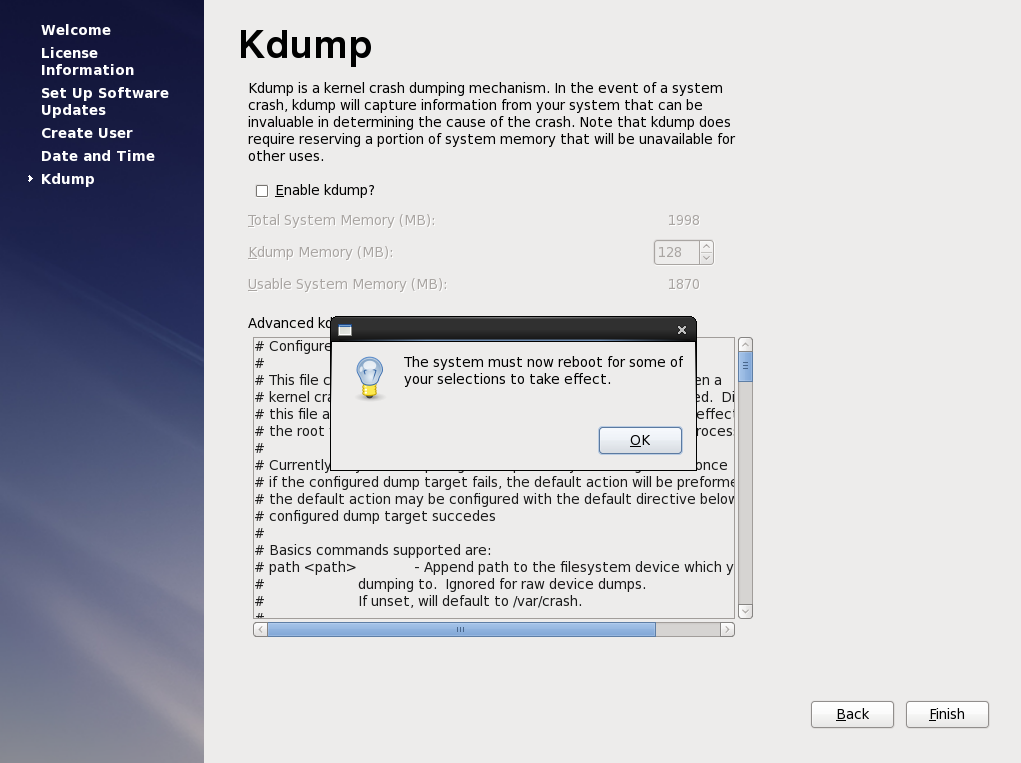Enable the kdump checkbox
The width and height of the screenshot is (1021, 763).
coord(262,191)
